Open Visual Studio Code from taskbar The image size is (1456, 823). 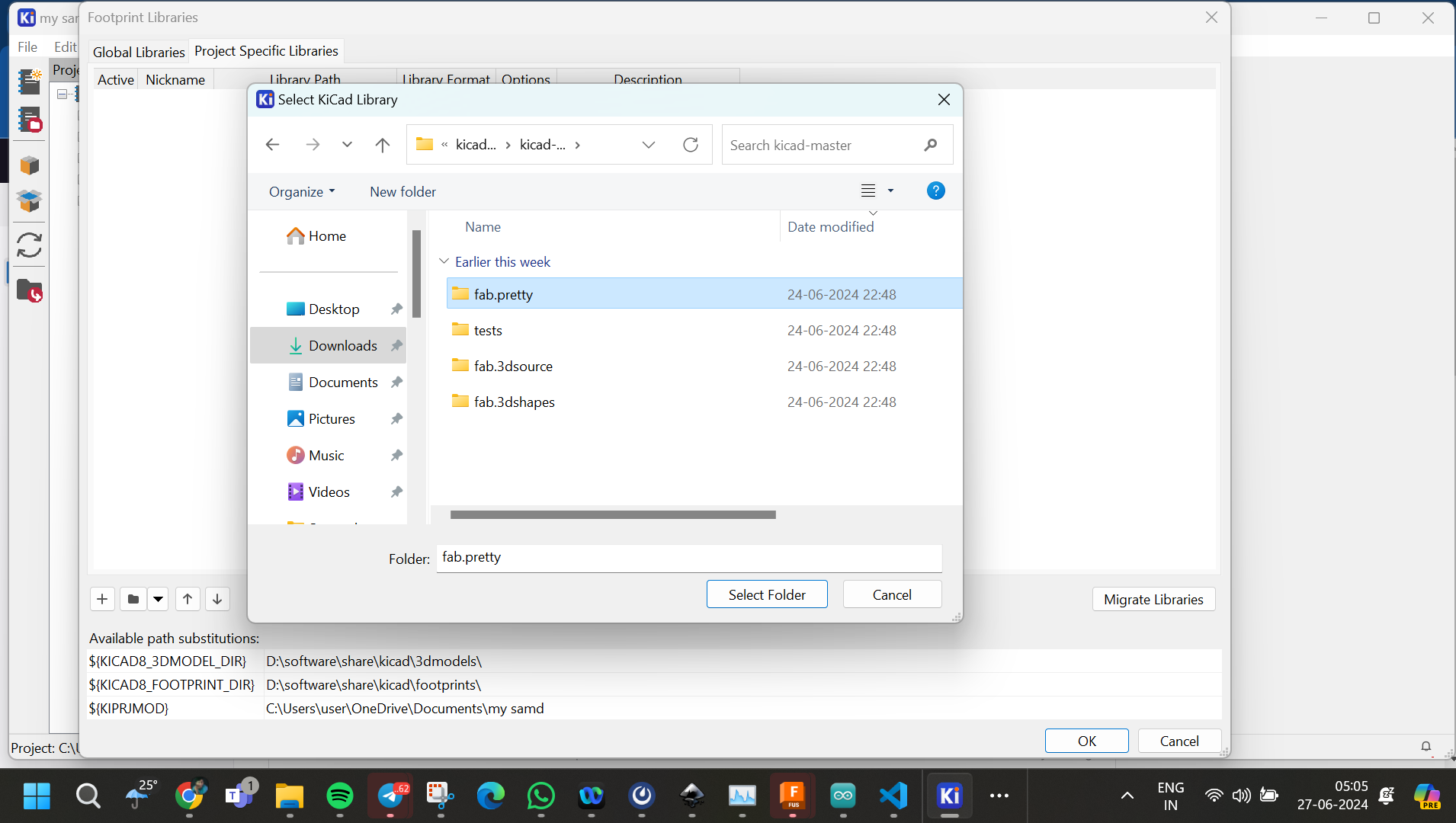(893, 796)
